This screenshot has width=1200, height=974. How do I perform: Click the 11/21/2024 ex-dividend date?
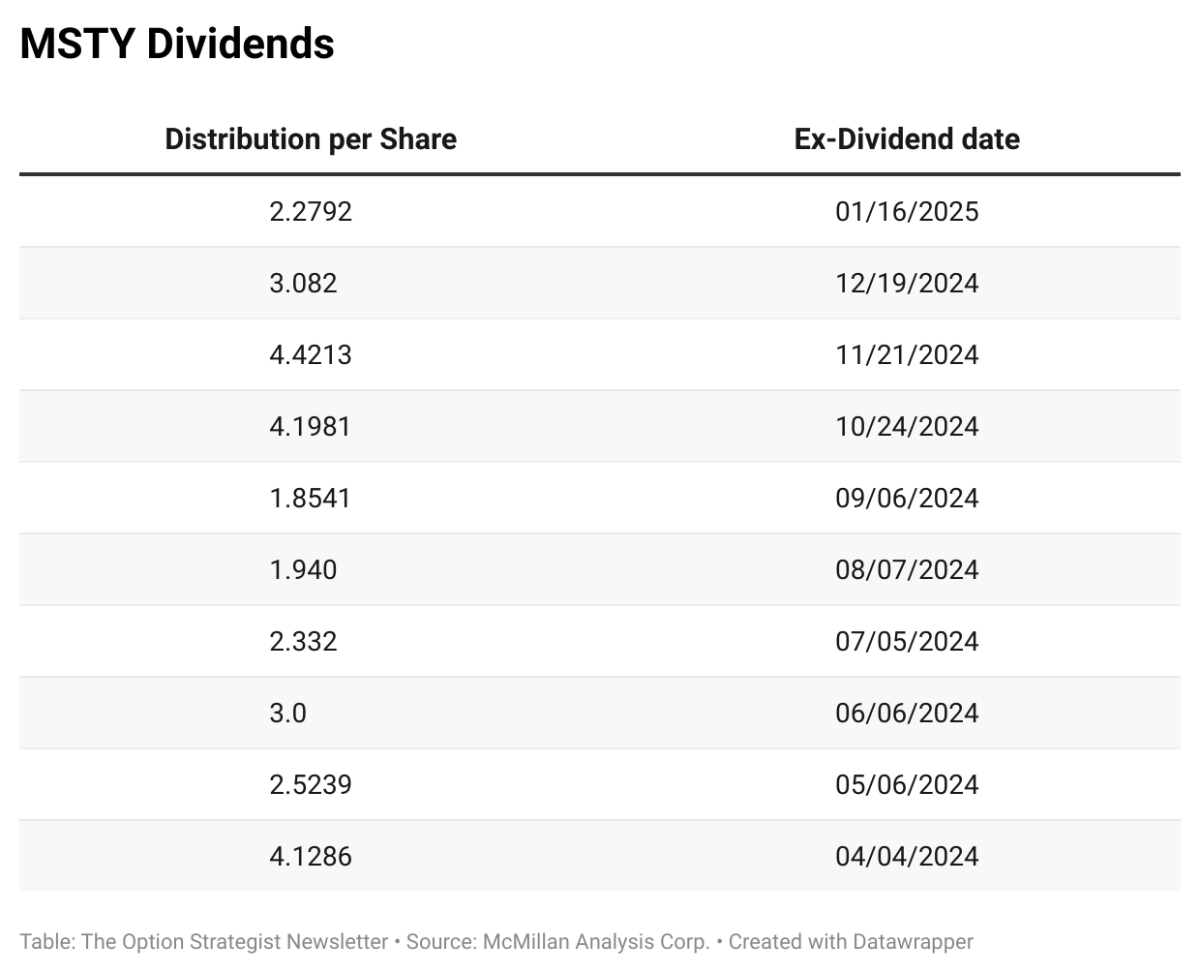[907, 355]
